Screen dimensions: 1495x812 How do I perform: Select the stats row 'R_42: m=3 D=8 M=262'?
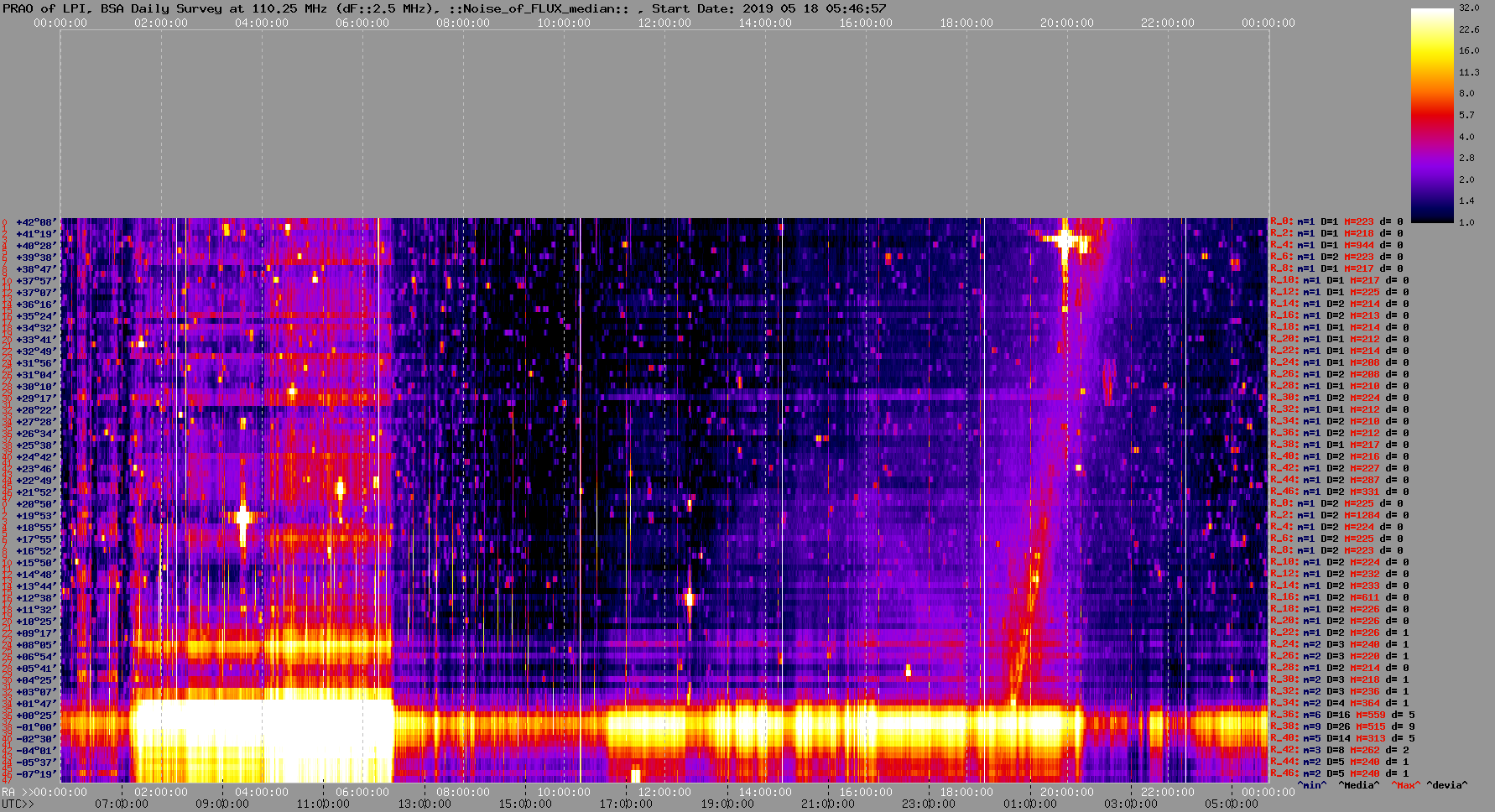(1340, 750)
